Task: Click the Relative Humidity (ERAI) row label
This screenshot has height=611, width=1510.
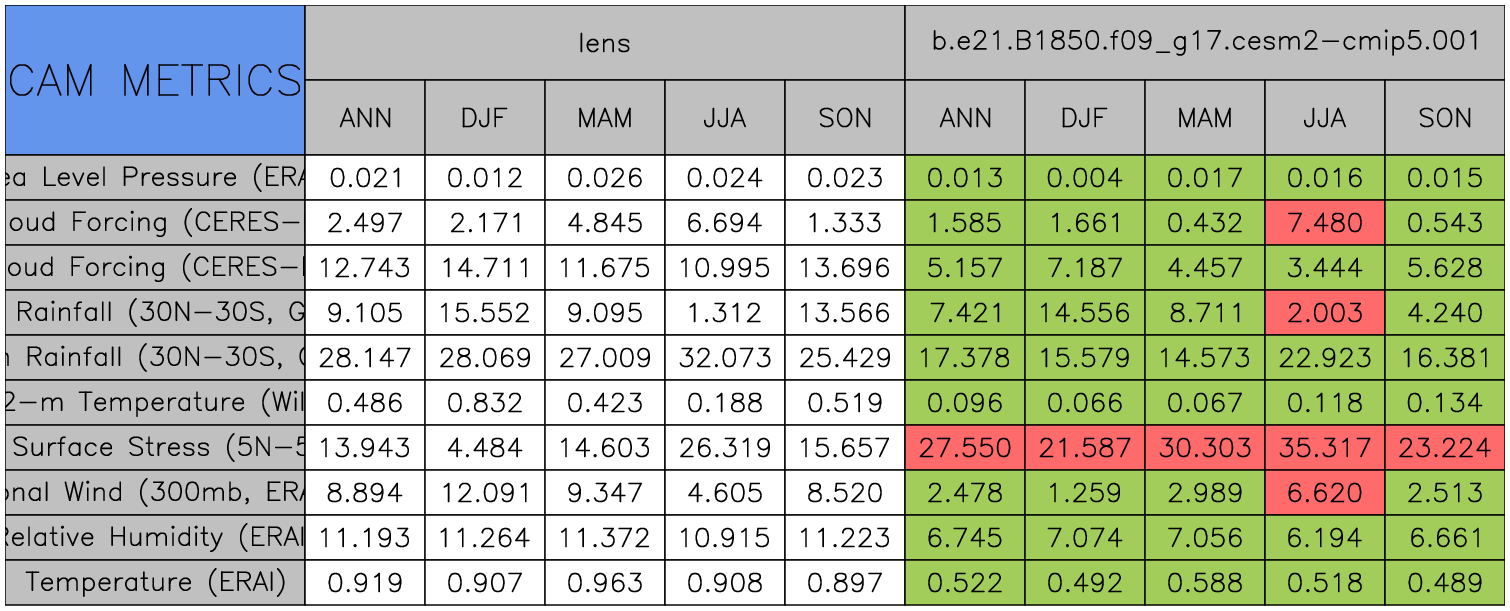Action: 155,537
